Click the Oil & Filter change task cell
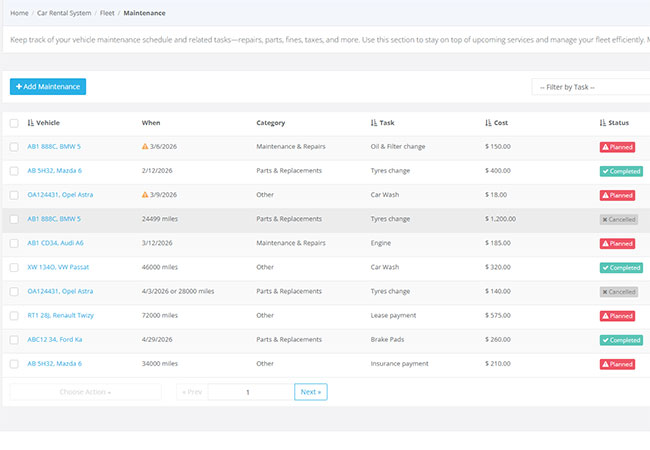This screenshot has height=450, width=650. pyautogui.click(x=398, y=146)
